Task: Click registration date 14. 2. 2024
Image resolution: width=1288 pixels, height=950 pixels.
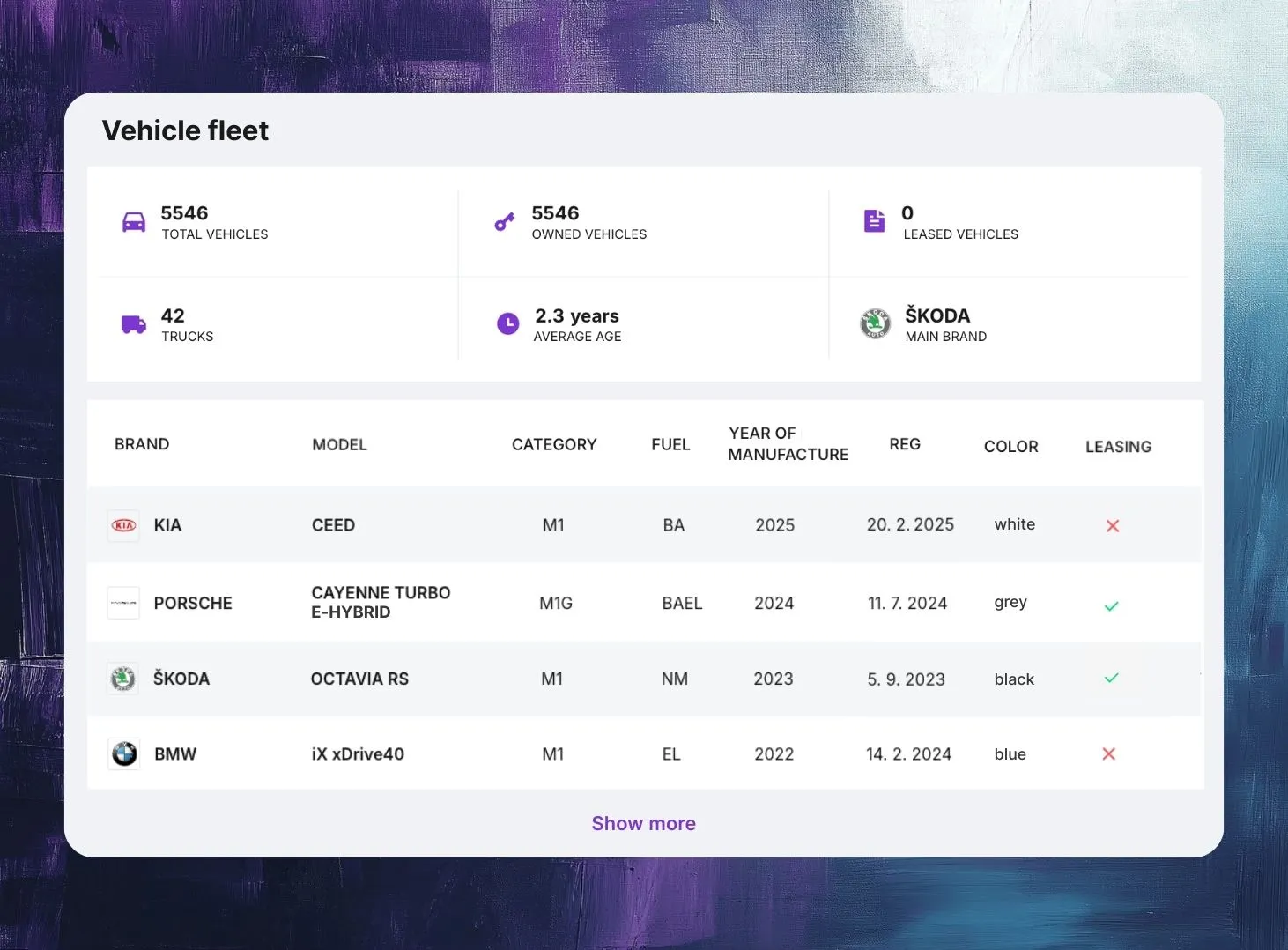Action: click(908, 754)
